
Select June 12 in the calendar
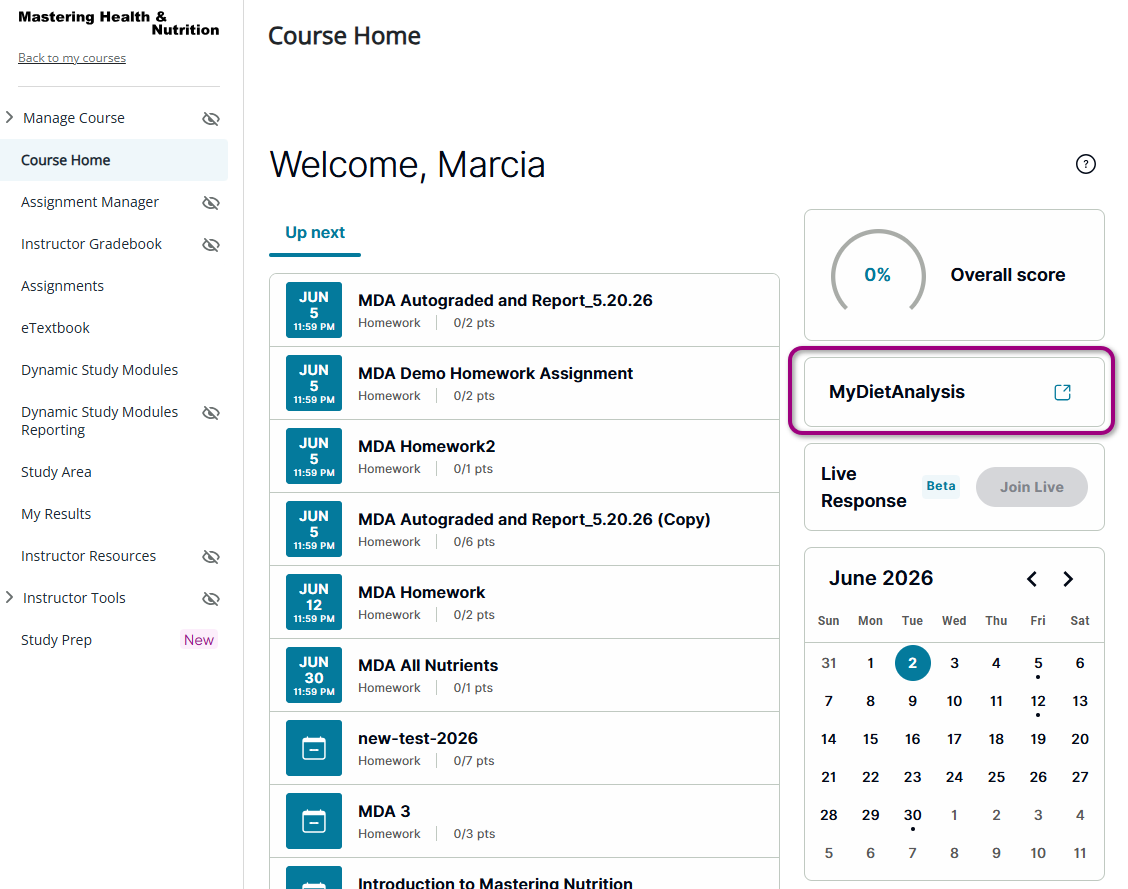coord(1038,701)
